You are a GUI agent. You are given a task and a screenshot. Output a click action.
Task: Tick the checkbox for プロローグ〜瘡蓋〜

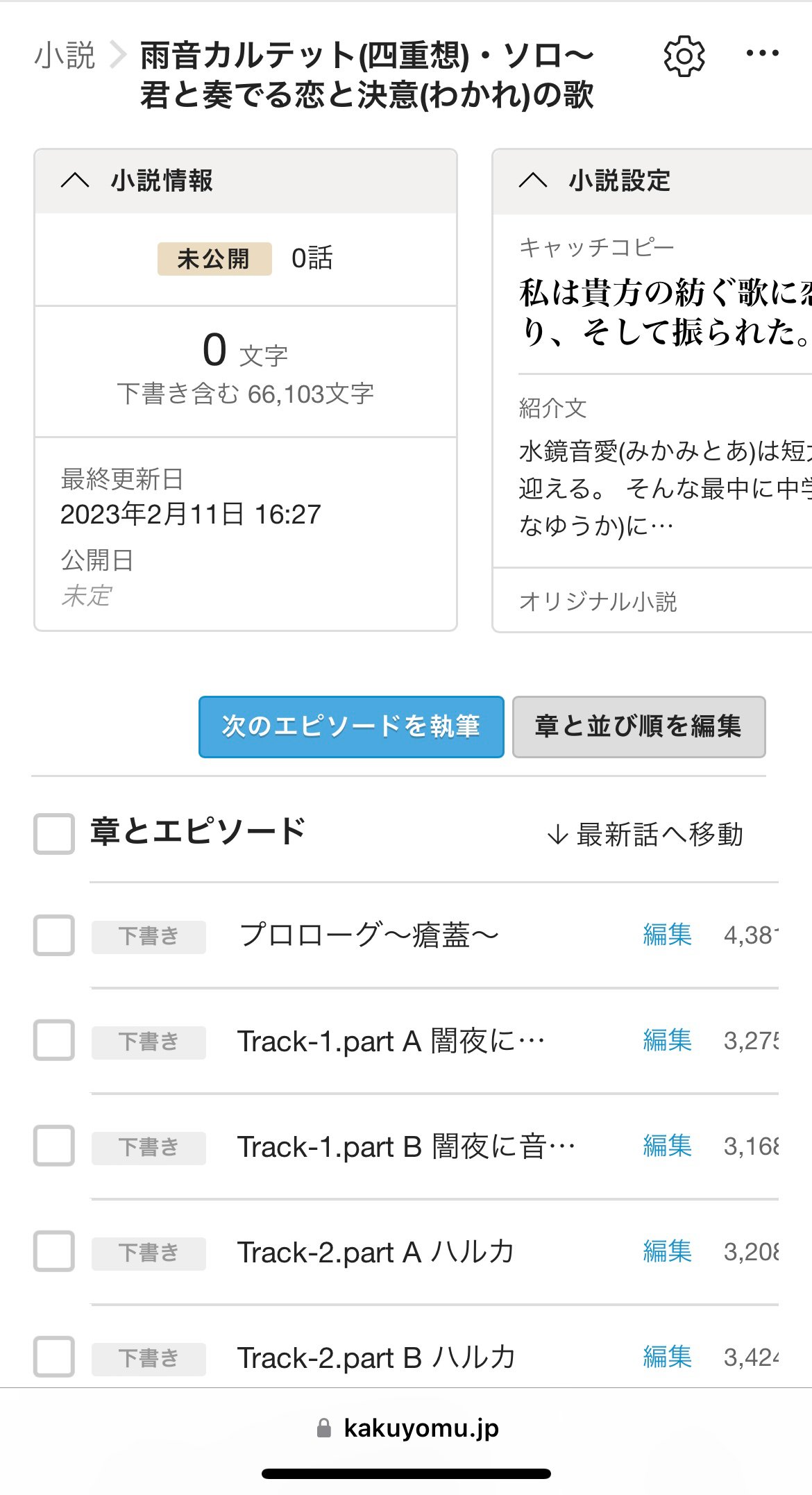(54, 935)
